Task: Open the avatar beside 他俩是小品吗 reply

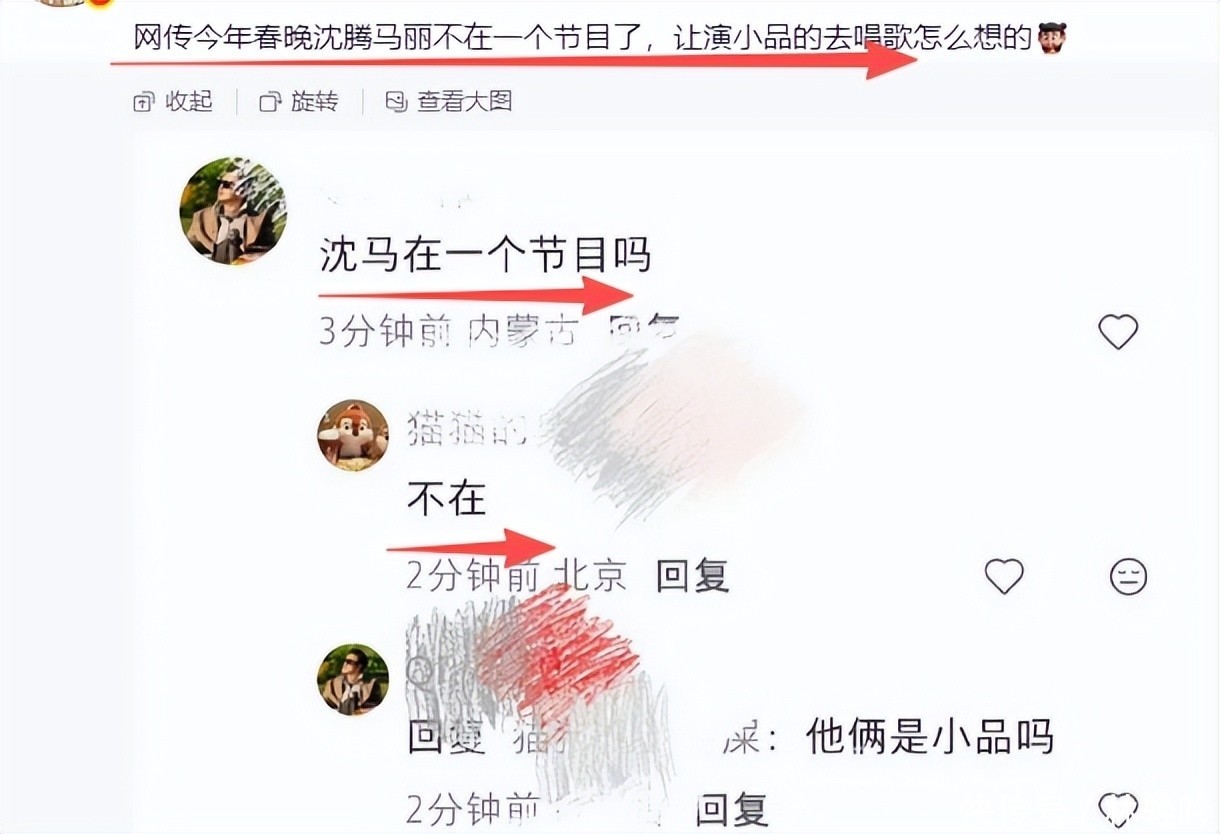Action: coord(353,680)
